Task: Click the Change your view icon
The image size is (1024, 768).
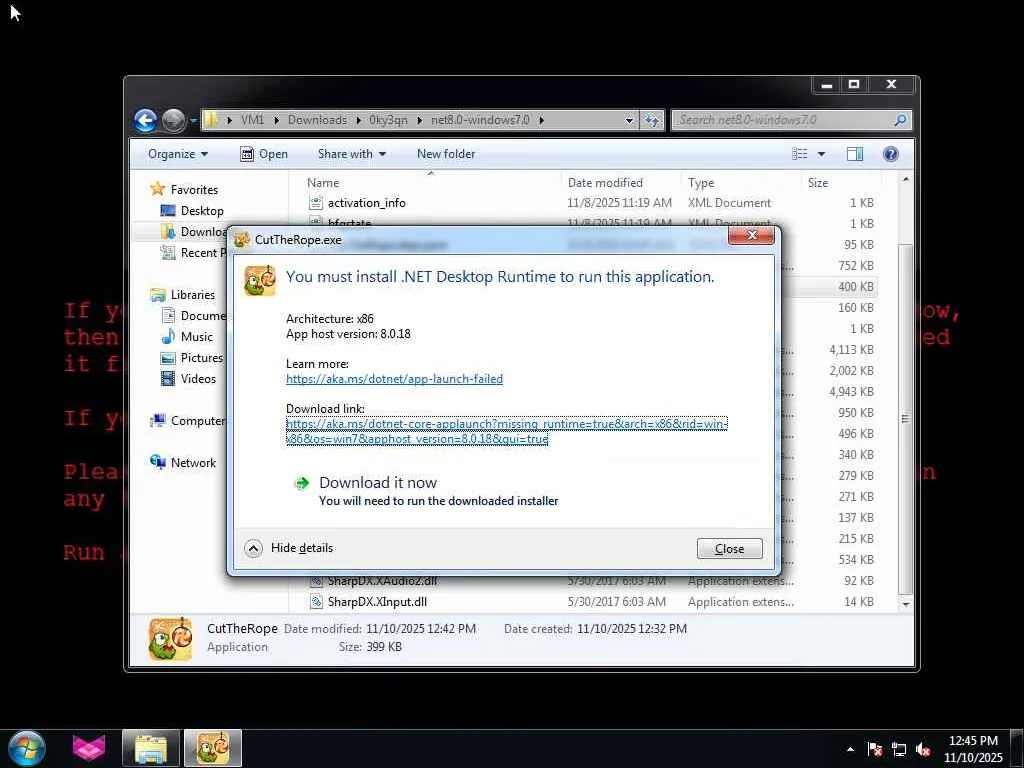Action: click(x=800, y=154)
